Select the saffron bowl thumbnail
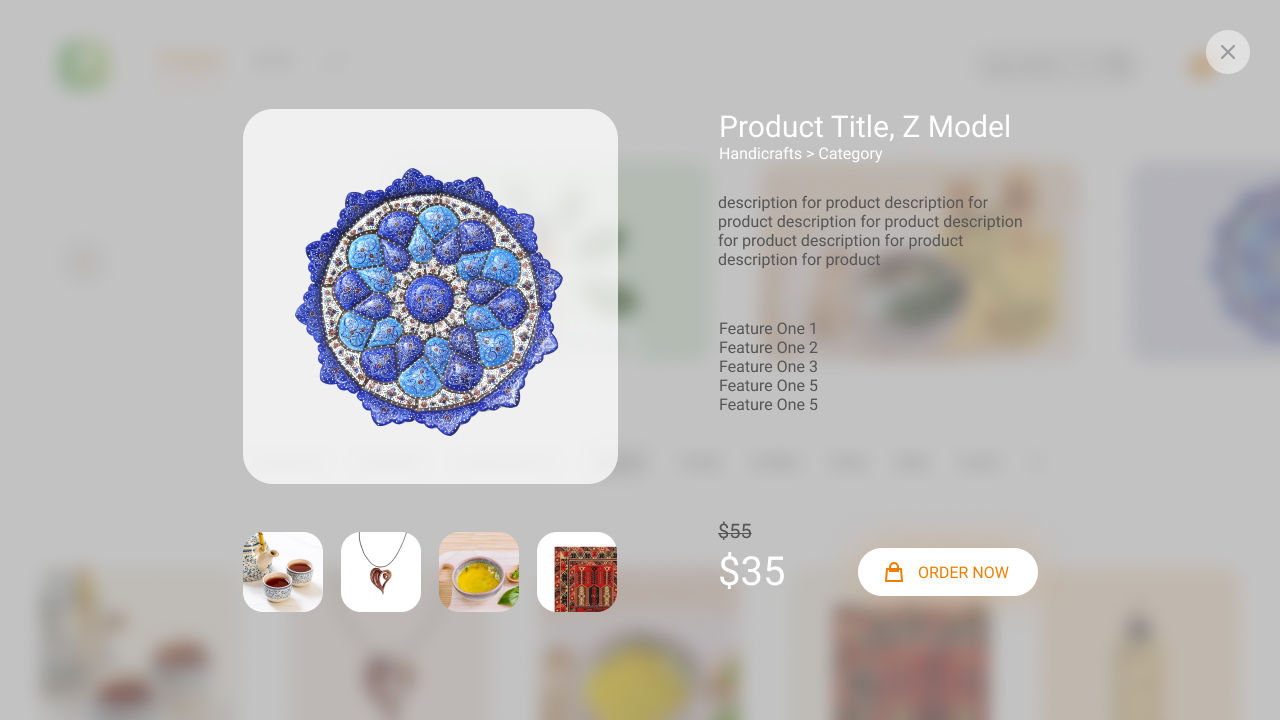The width and height of the screenshot is (1280, 720). pos(479,572)
